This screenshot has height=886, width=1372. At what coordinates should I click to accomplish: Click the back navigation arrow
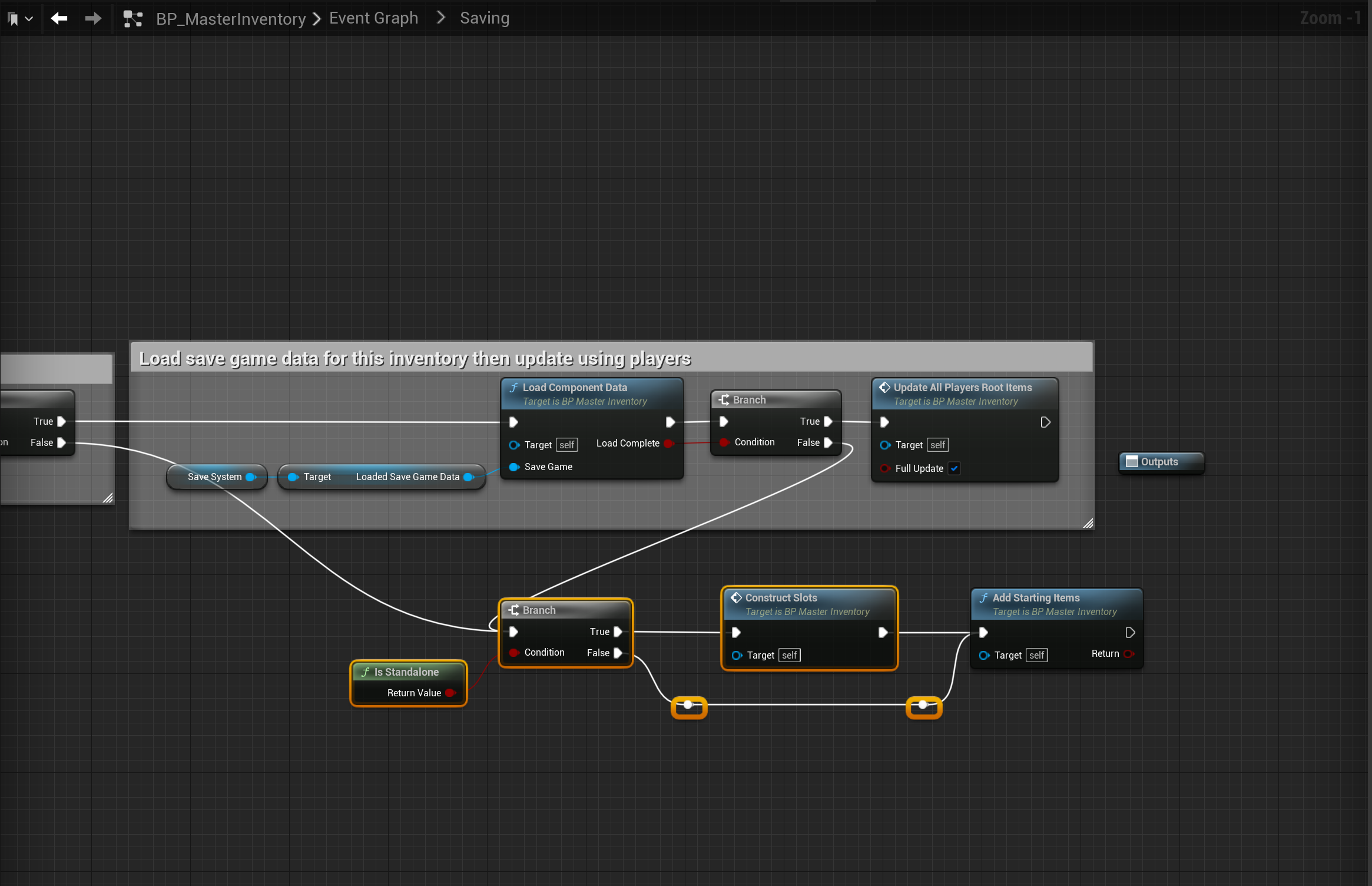[59, 19]
